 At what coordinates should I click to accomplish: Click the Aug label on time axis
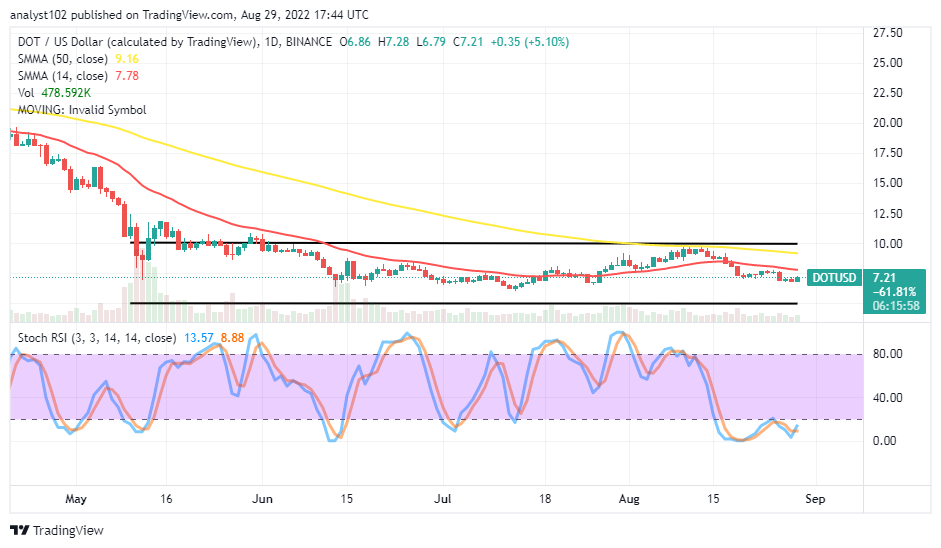[x=629, y=499]
